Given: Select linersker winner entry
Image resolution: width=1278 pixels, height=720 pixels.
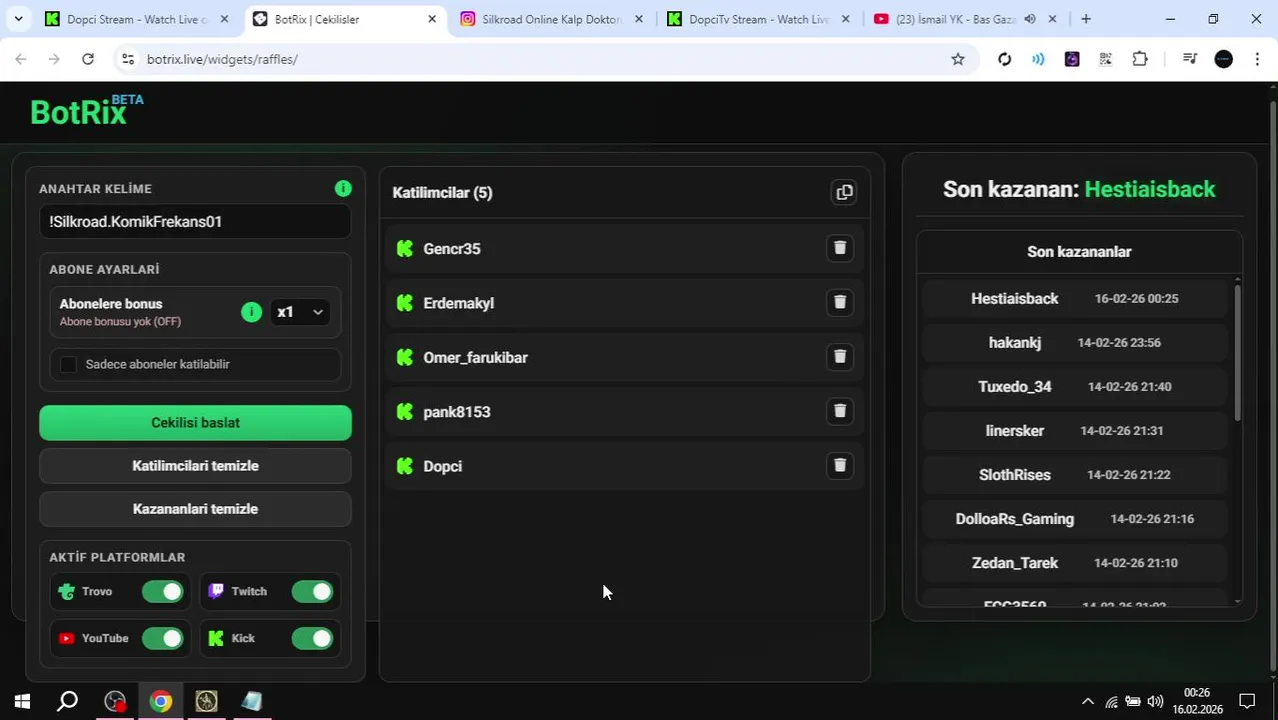Looking at the screenshot, I should (x=1074, y=431).
